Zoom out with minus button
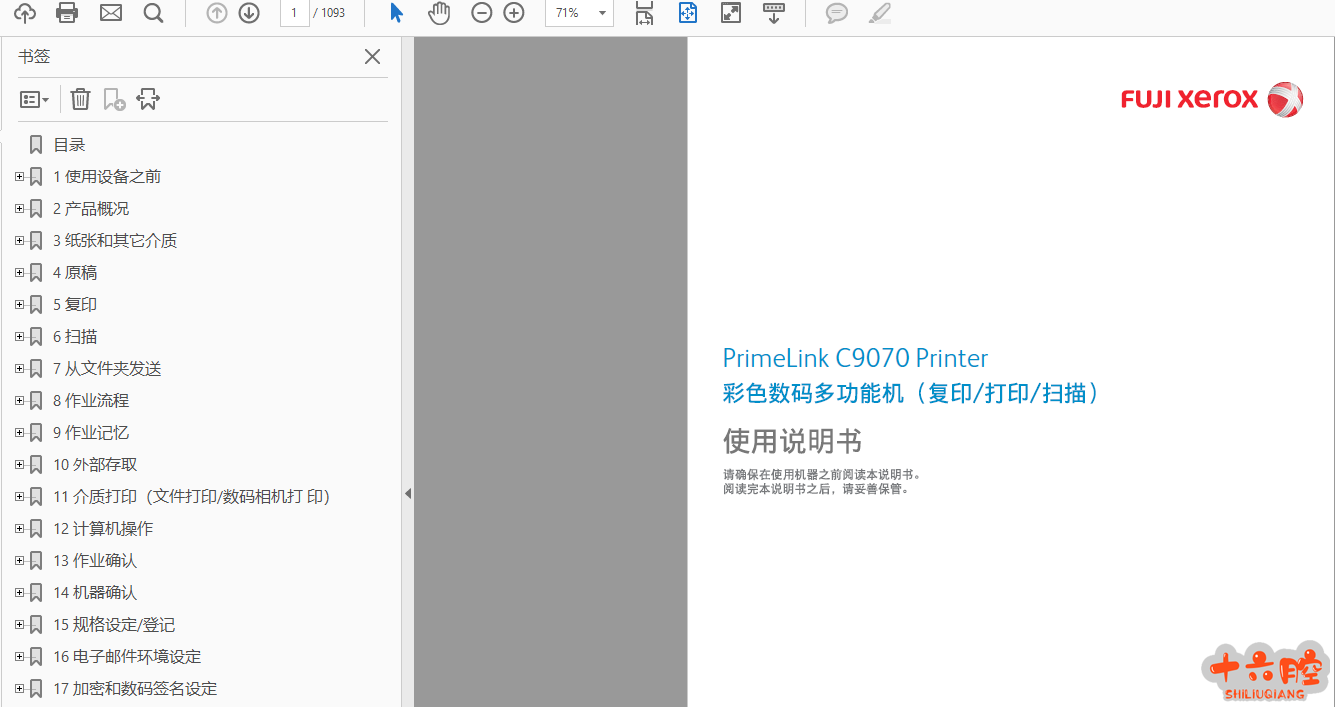Viewport: 1335px width, 707px height. pos(482,13)
